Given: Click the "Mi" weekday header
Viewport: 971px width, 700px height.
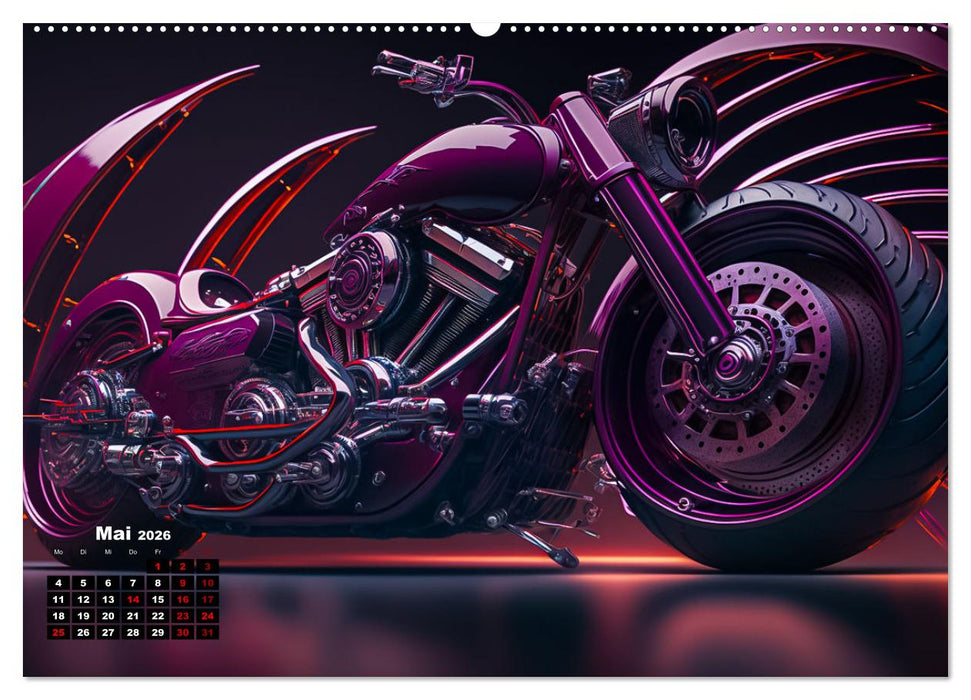Looking at the screenshot, I should 110,552.
